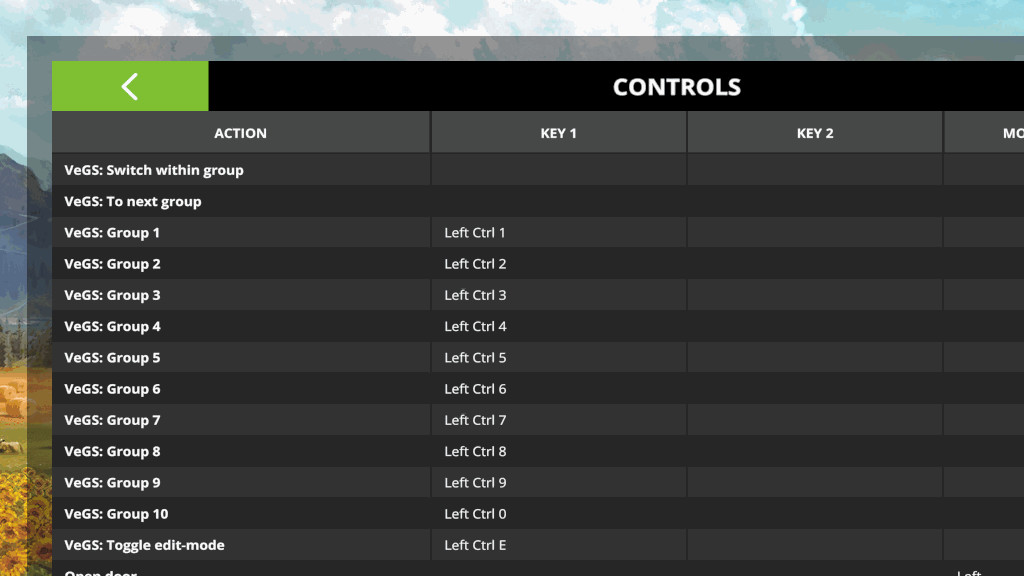The width and height of the screenshot is (1024, 576).
Task: Click the ACTION column header
Action: click(x=240, y=133)
